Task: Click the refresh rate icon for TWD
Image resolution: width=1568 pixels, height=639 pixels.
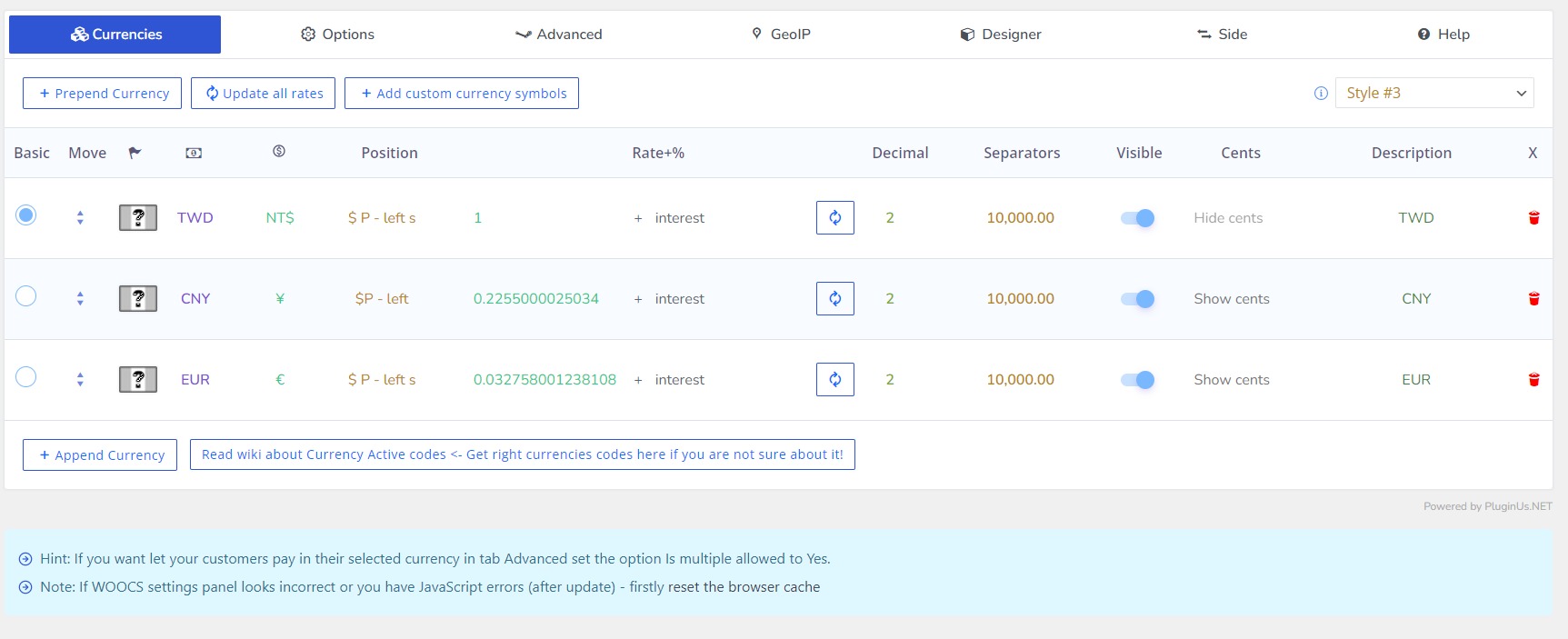Action: tap(834, 218)
